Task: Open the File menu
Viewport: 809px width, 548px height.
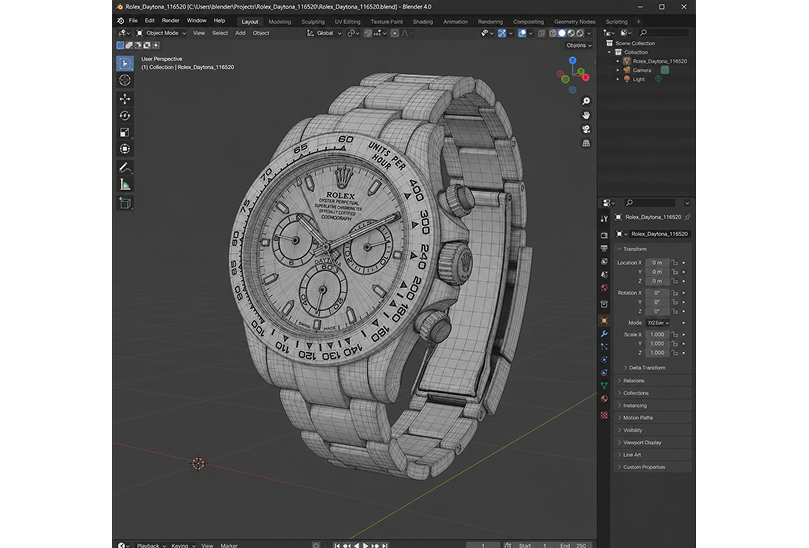Action: [133, 21]
